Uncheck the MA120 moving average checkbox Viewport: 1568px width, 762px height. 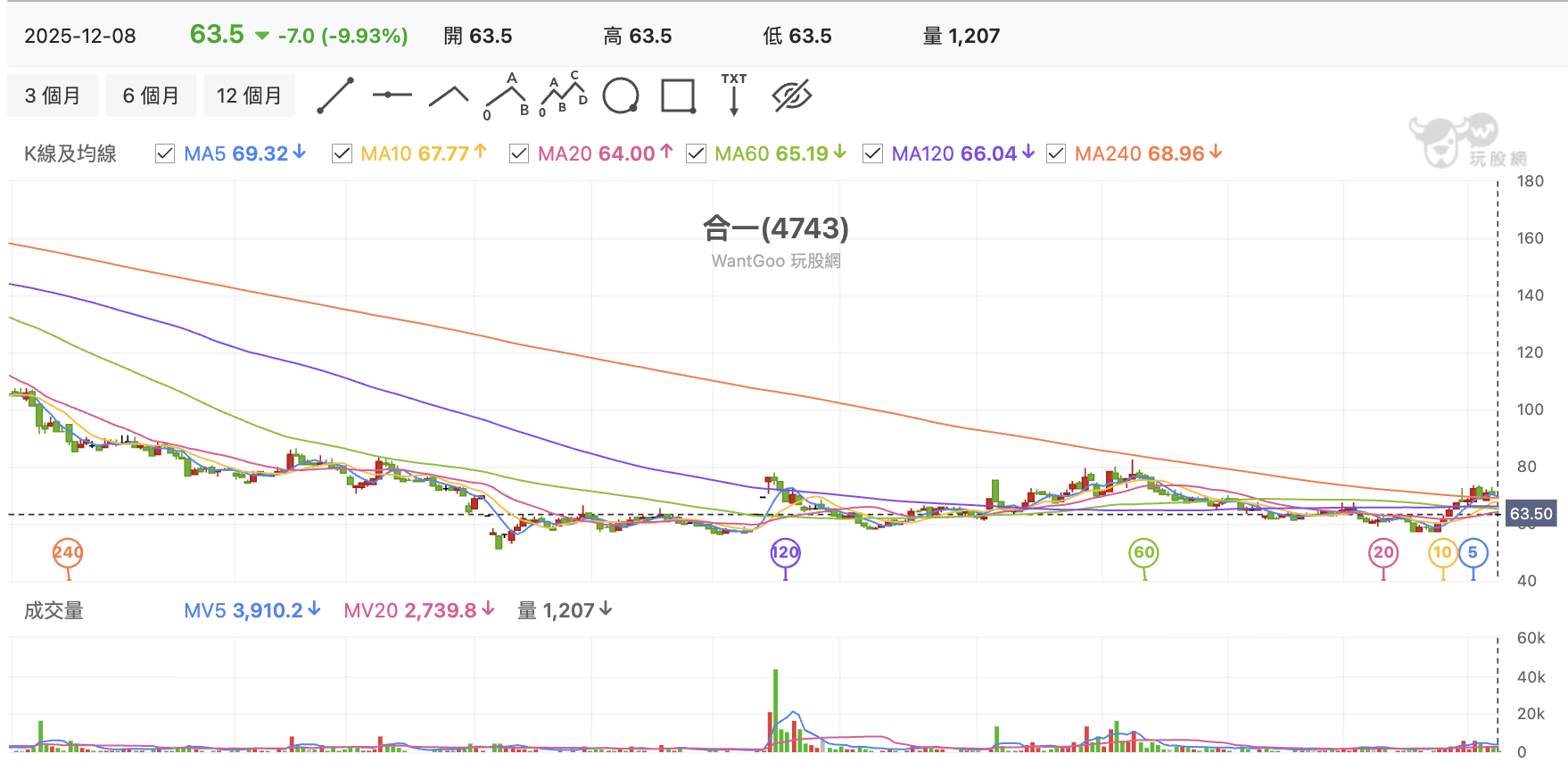coord(873,153)
